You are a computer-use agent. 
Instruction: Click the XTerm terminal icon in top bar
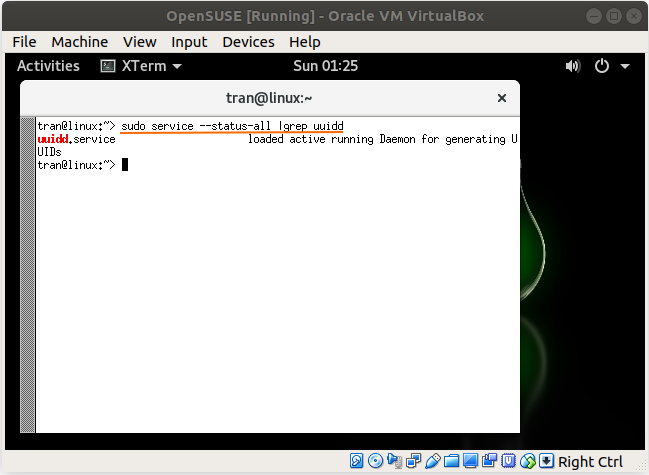pos(108,66)
